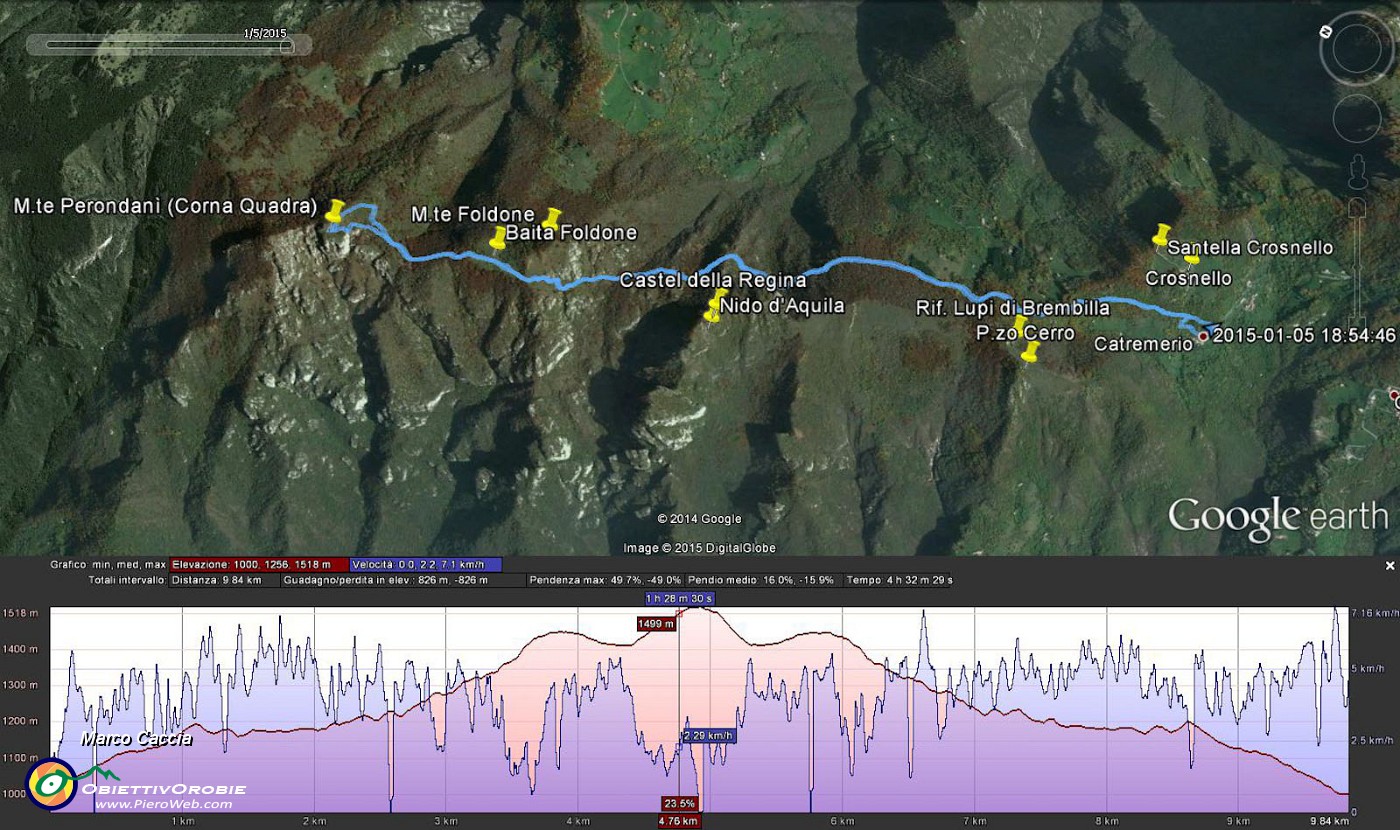
Task: Toggle the blue Velocità metric label
Action: 426,564
